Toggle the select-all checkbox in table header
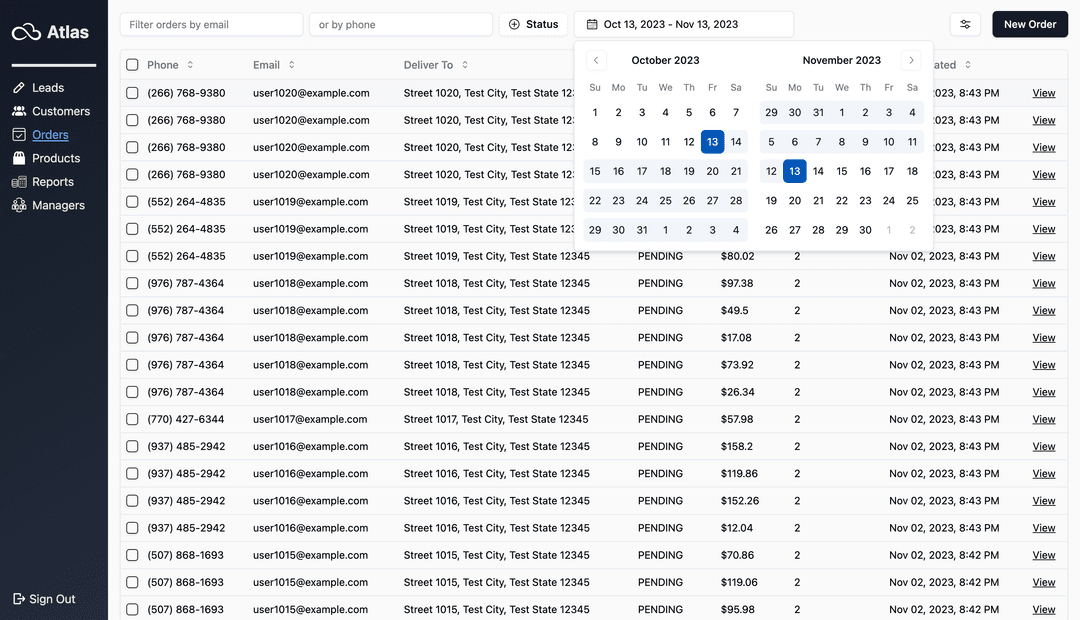 pos(133,65)
